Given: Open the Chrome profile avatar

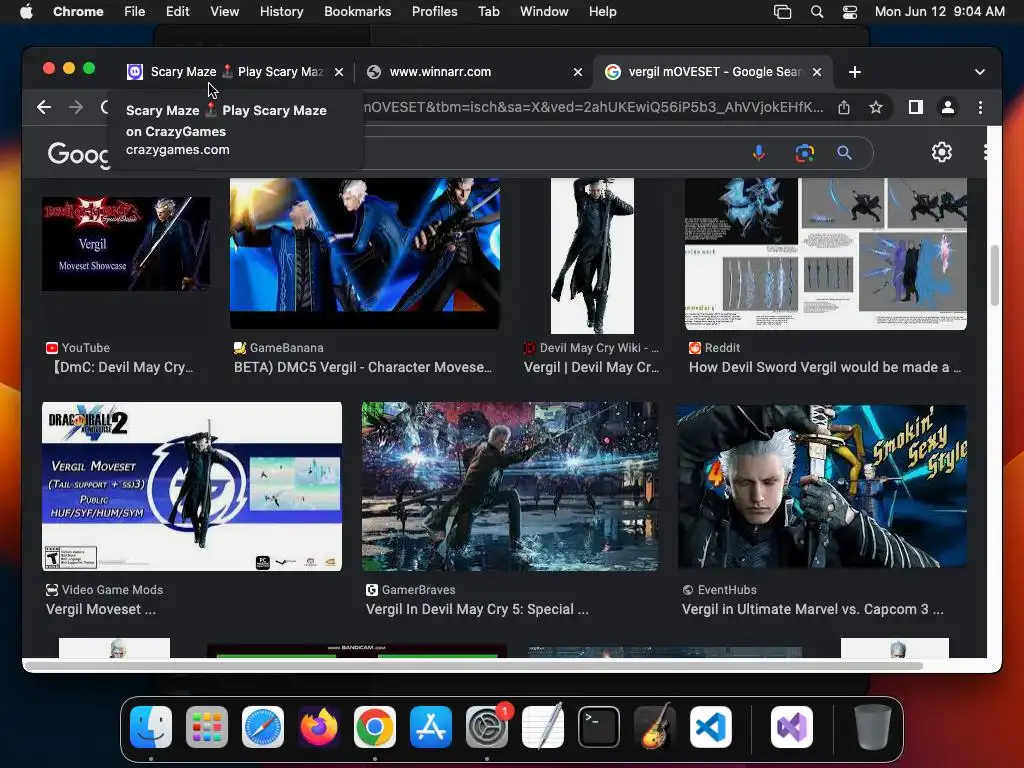Looking at the screenshot, I should pos(948,107).
